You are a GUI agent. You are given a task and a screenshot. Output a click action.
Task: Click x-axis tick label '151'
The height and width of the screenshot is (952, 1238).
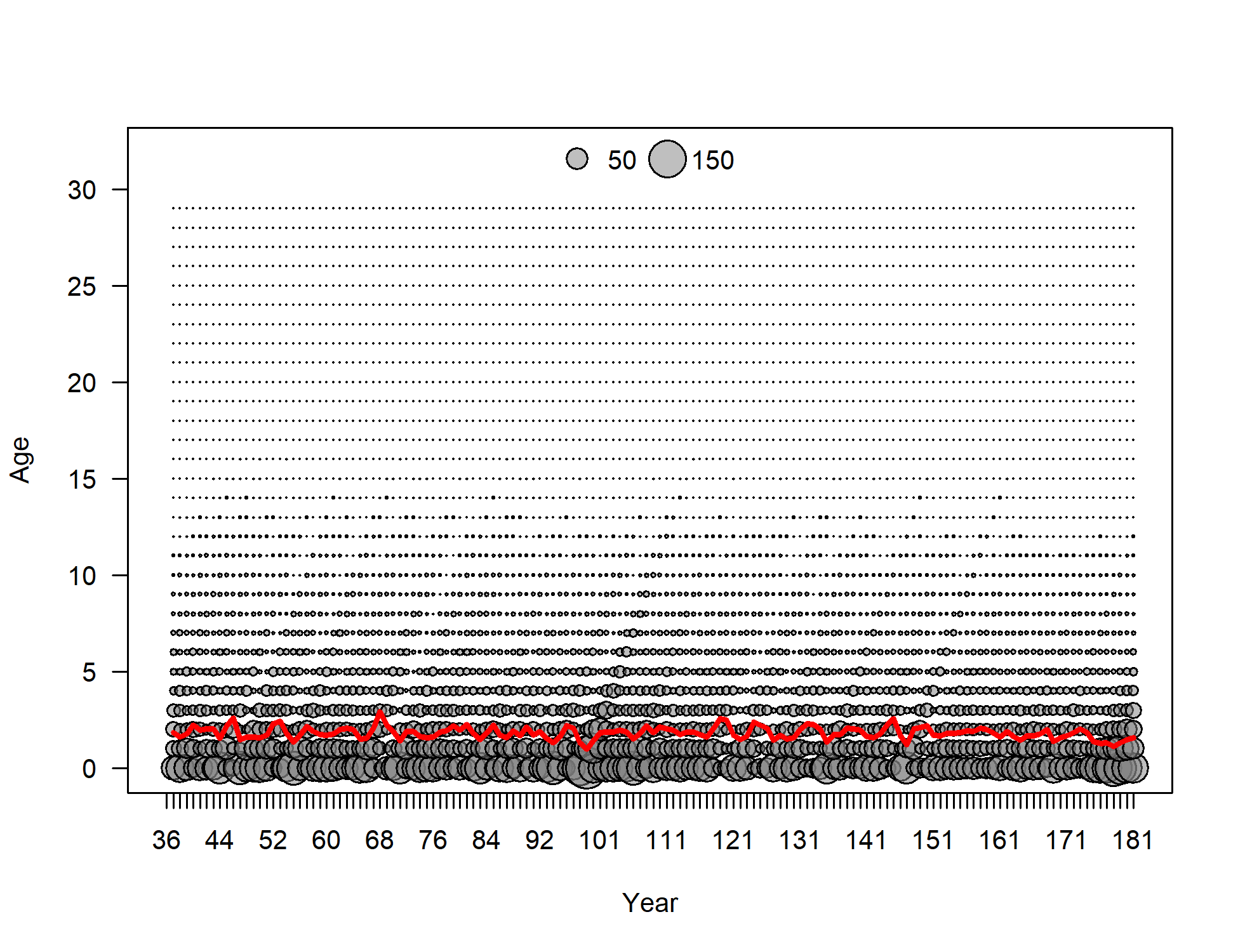(x=933, y=840)
